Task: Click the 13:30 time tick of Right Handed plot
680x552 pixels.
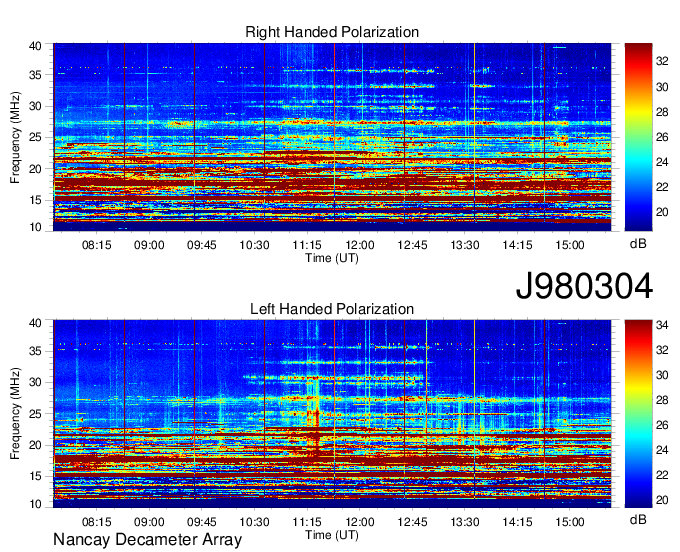Action: 464,245
